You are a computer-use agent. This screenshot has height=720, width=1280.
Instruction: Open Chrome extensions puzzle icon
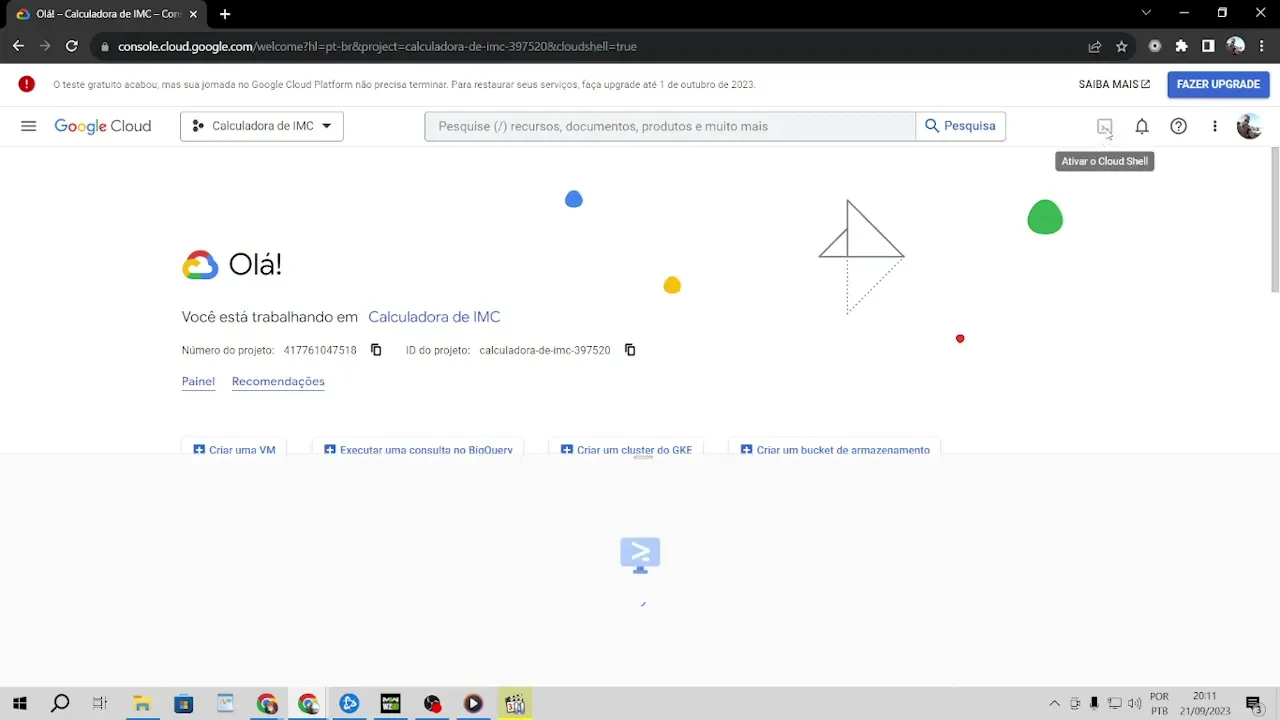1182,46
